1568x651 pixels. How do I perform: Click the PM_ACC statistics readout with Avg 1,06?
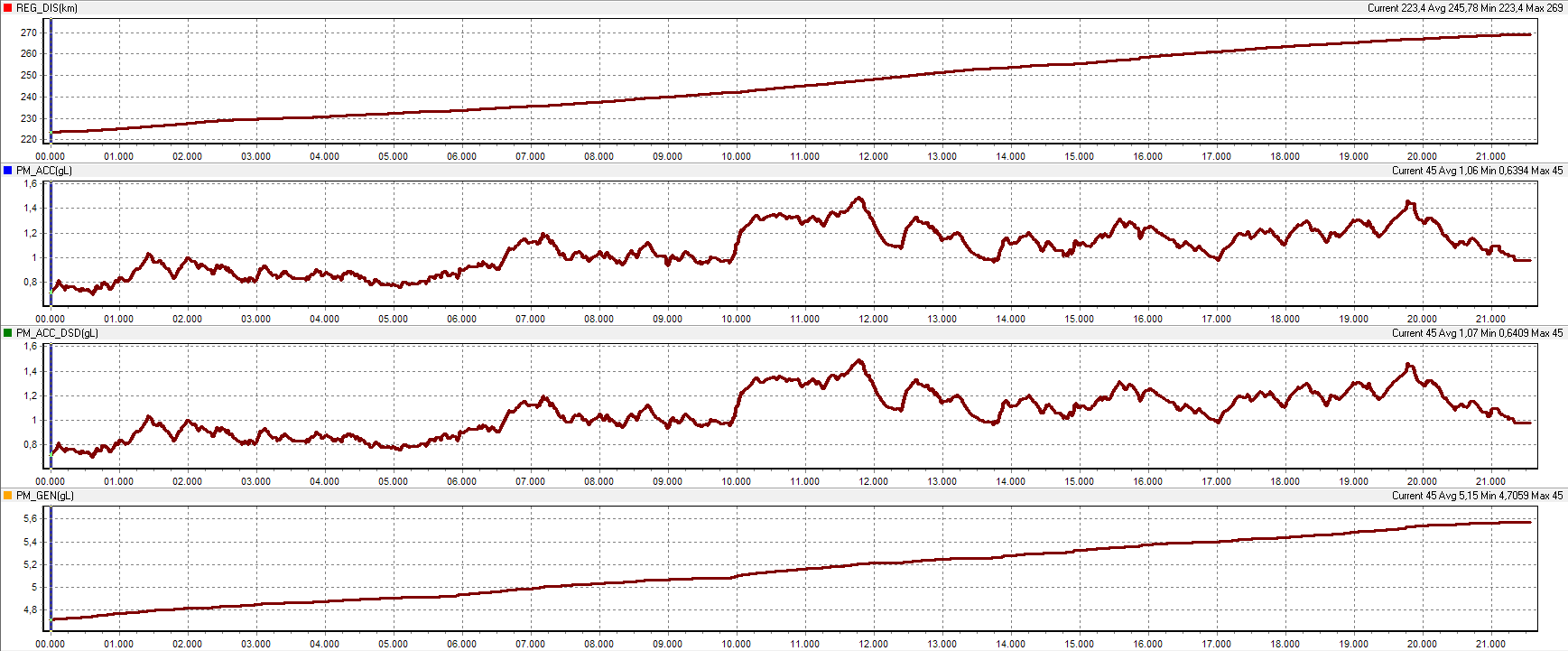click(1477, 171)
